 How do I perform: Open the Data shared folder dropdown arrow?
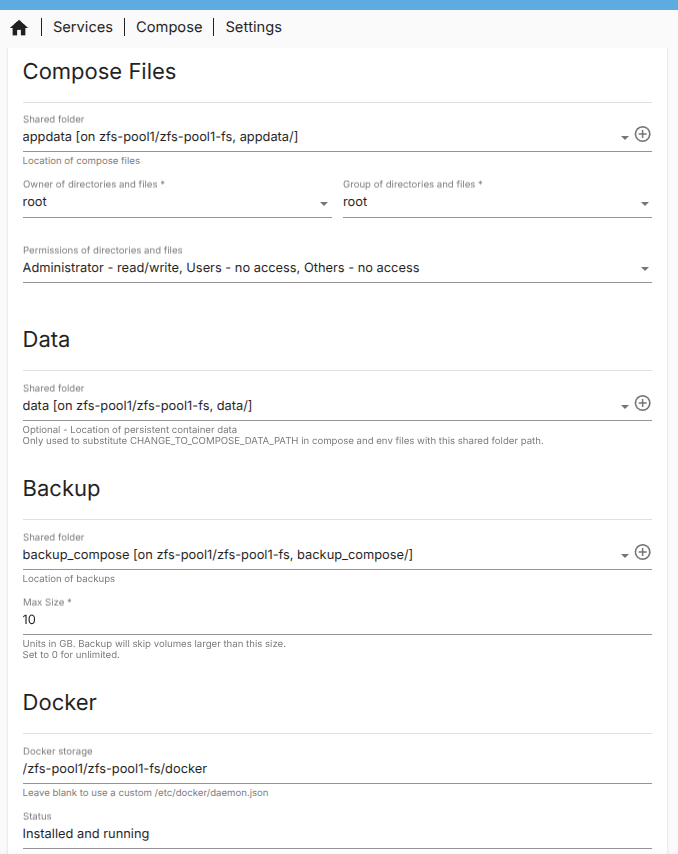coord(624,406)
